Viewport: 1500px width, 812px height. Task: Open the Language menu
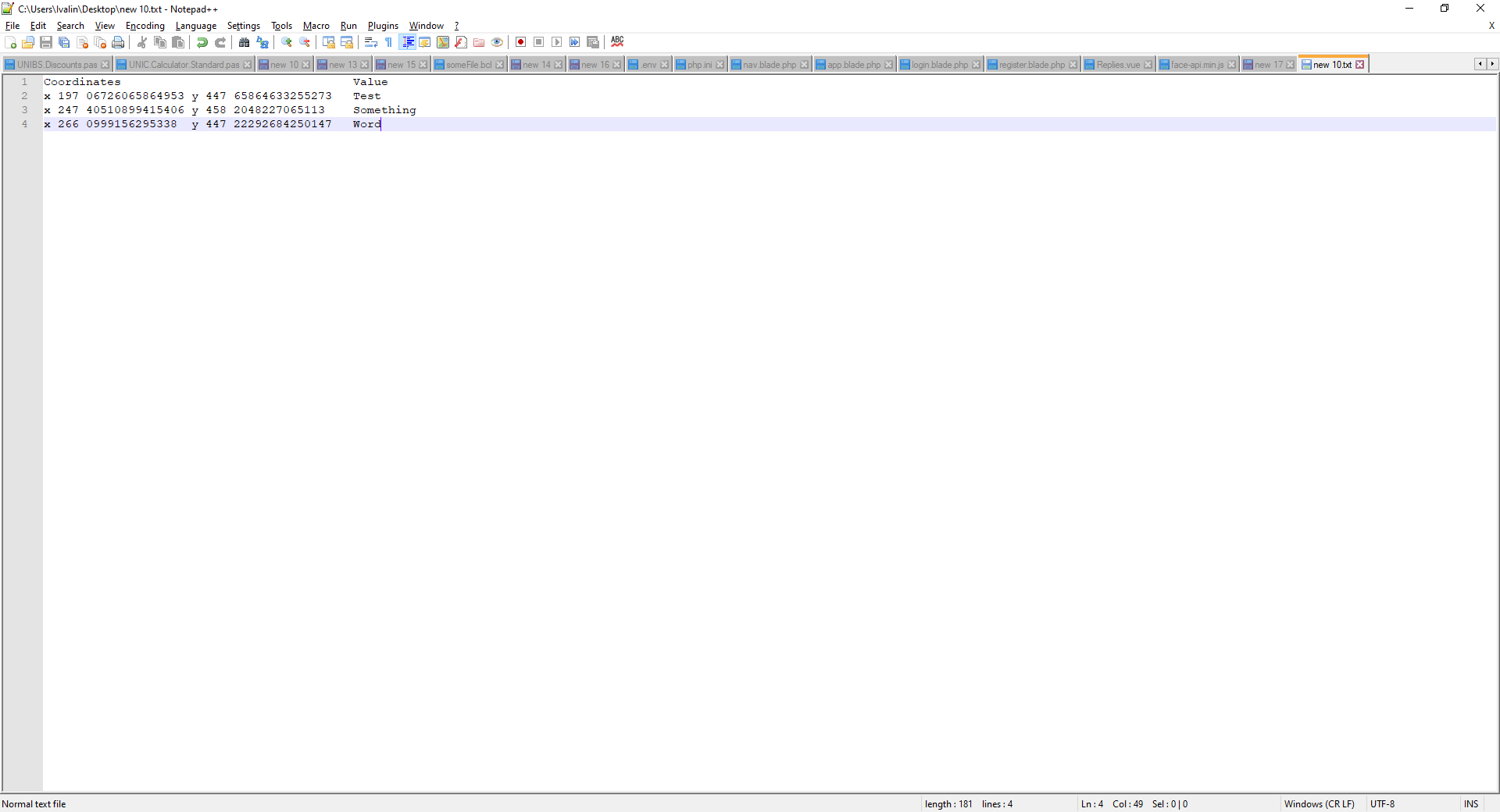click(195, 26)
